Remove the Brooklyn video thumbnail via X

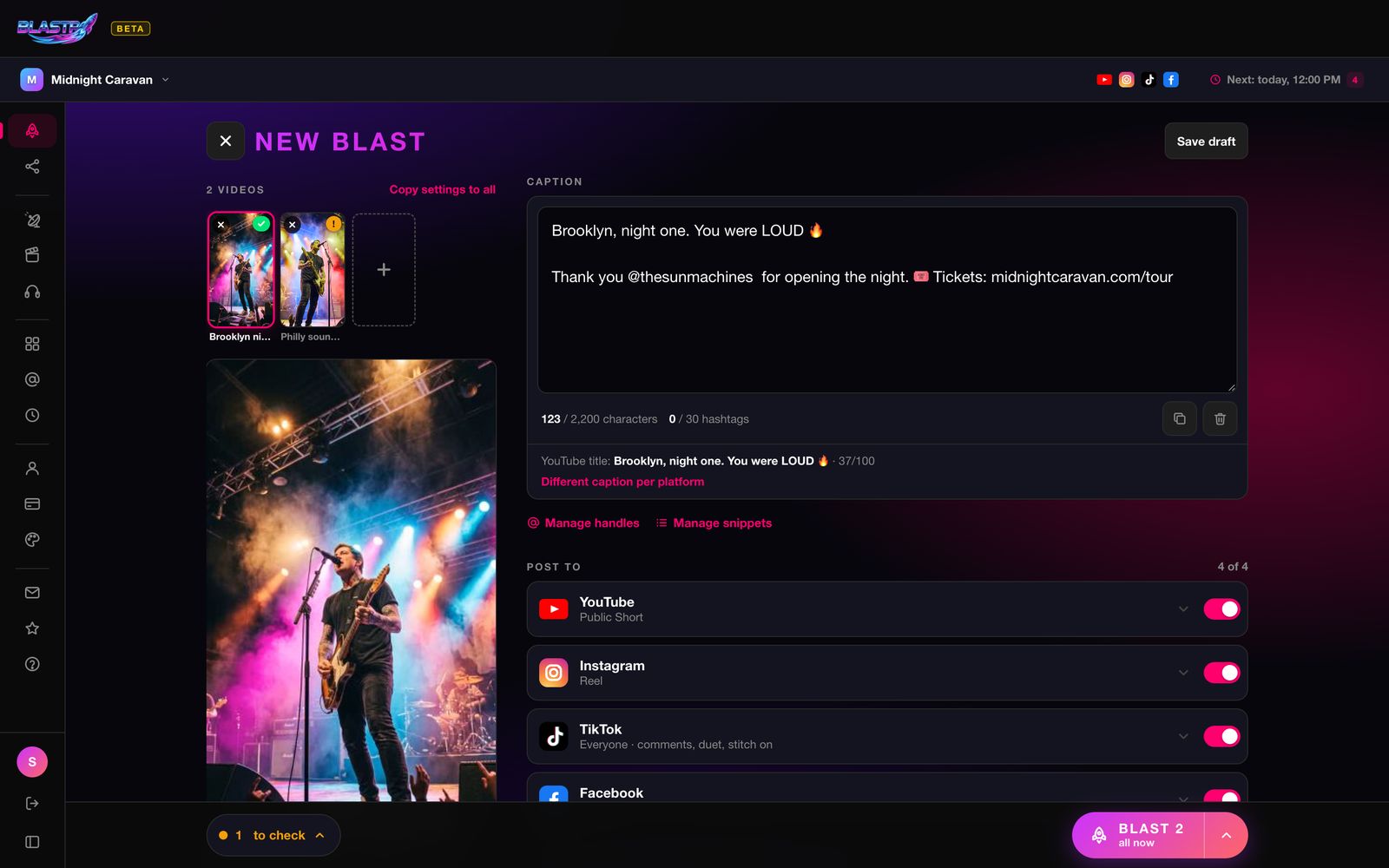(221, 225)
